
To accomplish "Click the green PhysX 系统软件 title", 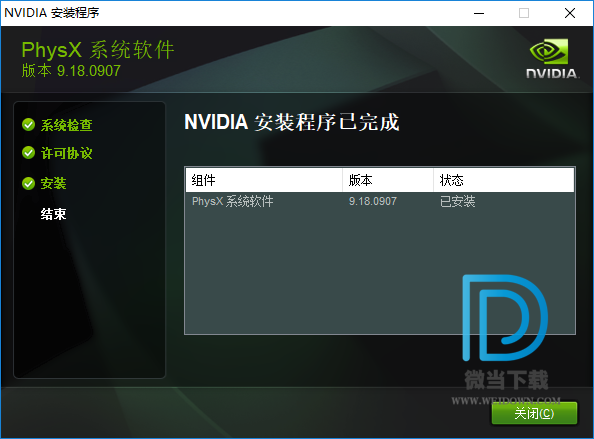I will click(98, 50).
